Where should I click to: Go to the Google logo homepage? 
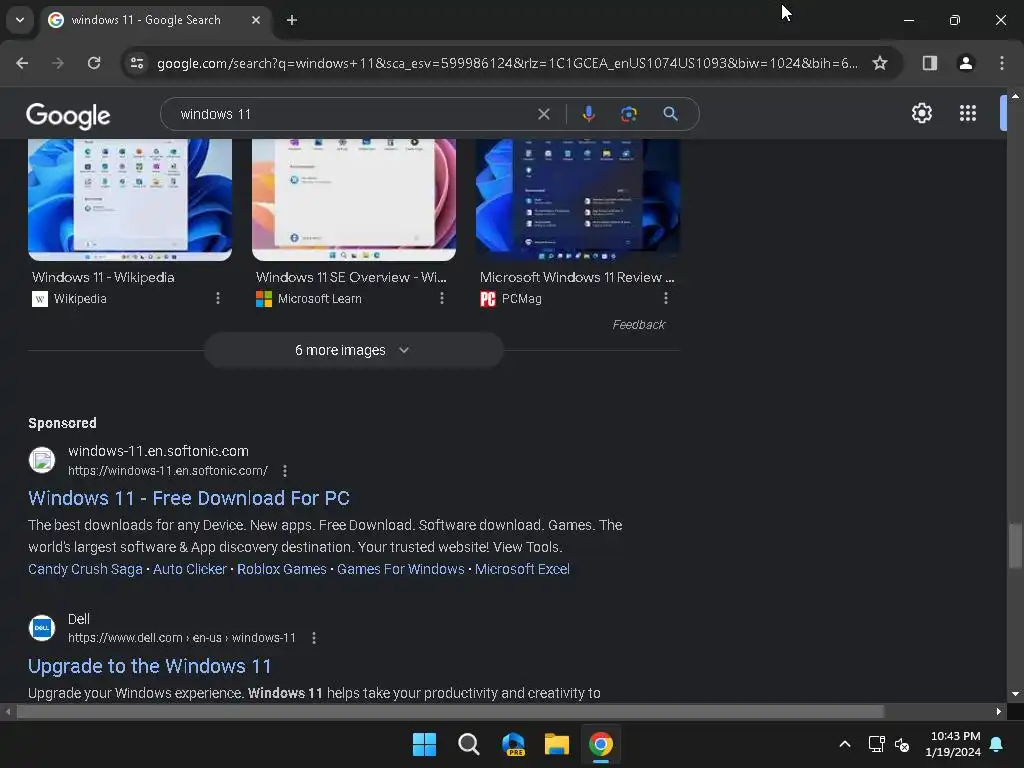tap(68, 116)
